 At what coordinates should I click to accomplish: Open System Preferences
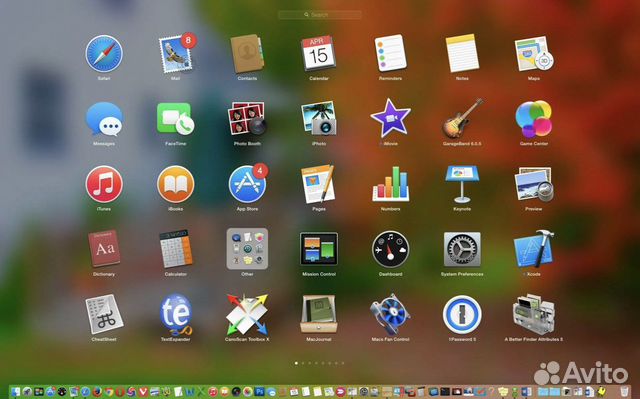click(x=462, y=249)
